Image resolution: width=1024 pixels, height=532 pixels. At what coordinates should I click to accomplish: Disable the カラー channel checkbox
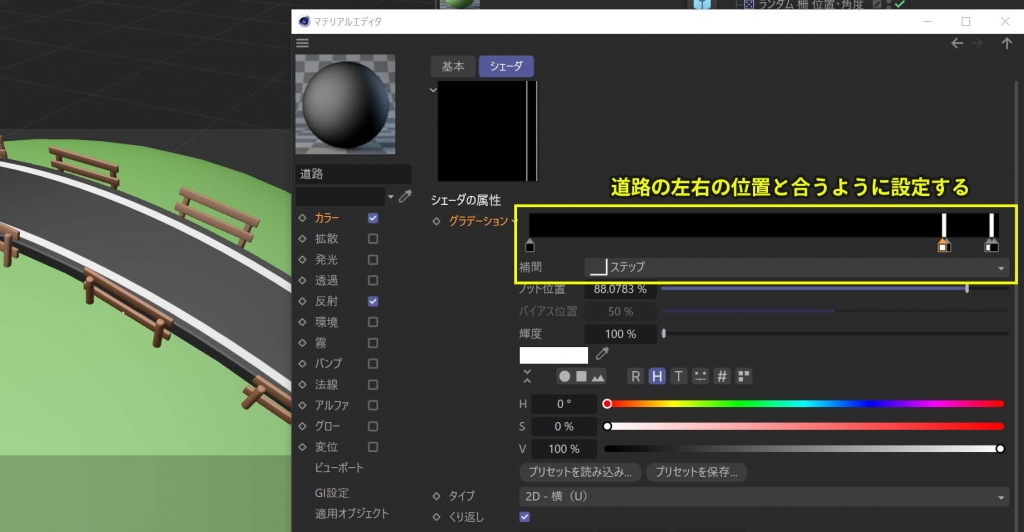coord(373,218)
